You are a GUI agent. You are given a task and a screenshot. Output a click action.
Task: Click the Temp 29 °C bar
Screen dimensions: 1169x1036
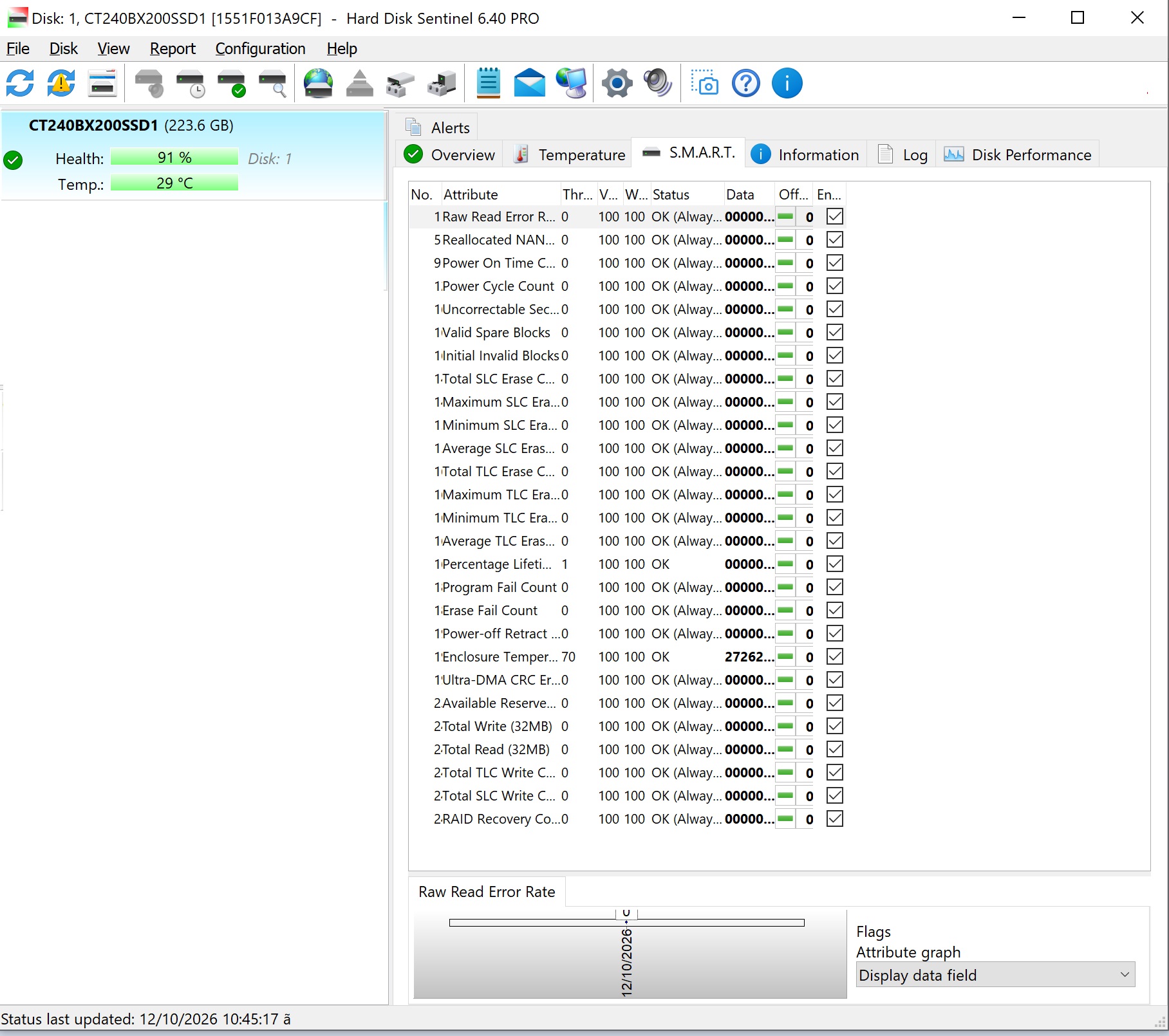174,183
